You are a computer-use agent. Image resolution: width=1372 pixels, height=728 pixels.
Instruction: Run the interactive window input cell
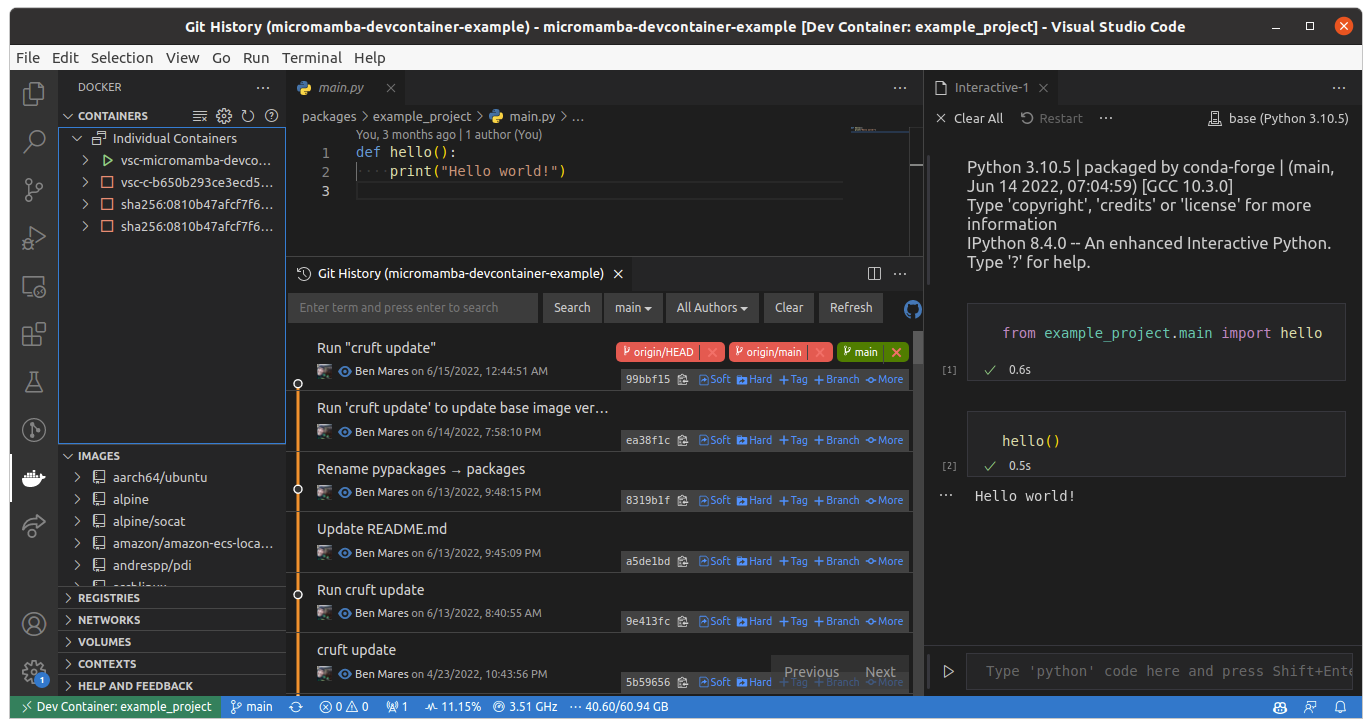948,671
